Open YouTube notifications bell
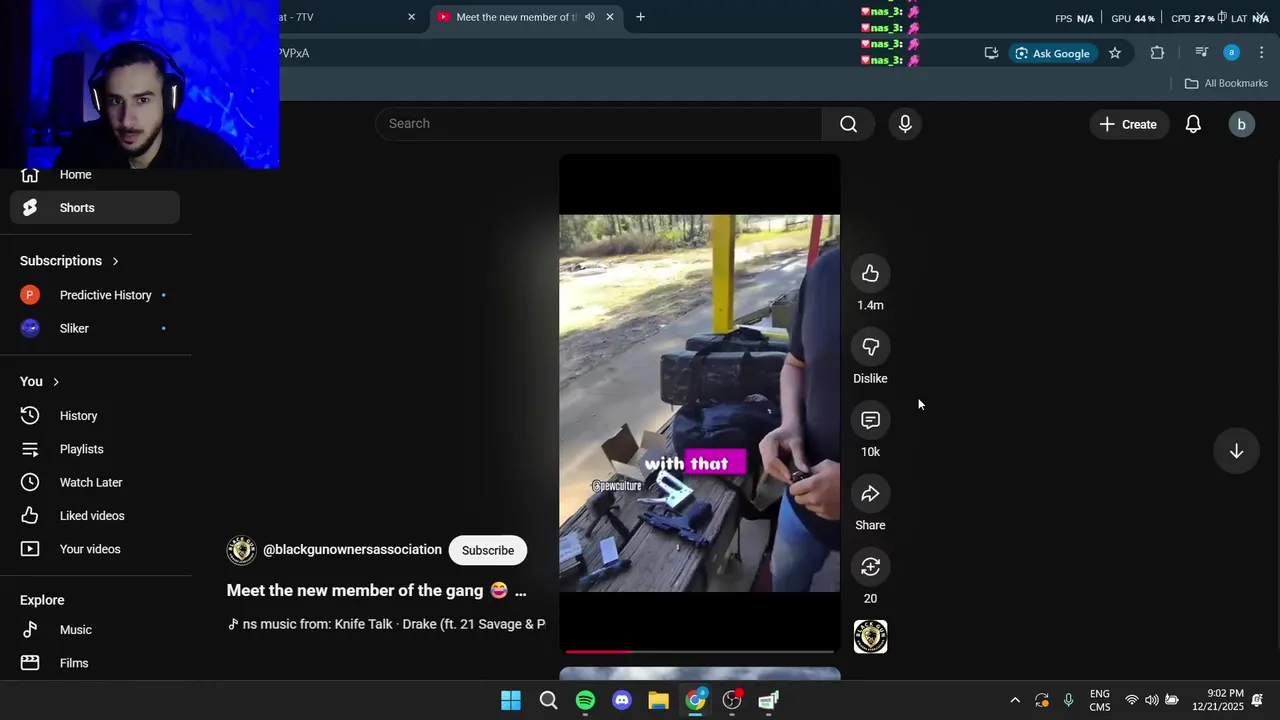This screenshot has width=1280, height=720. pos(1193,124)
